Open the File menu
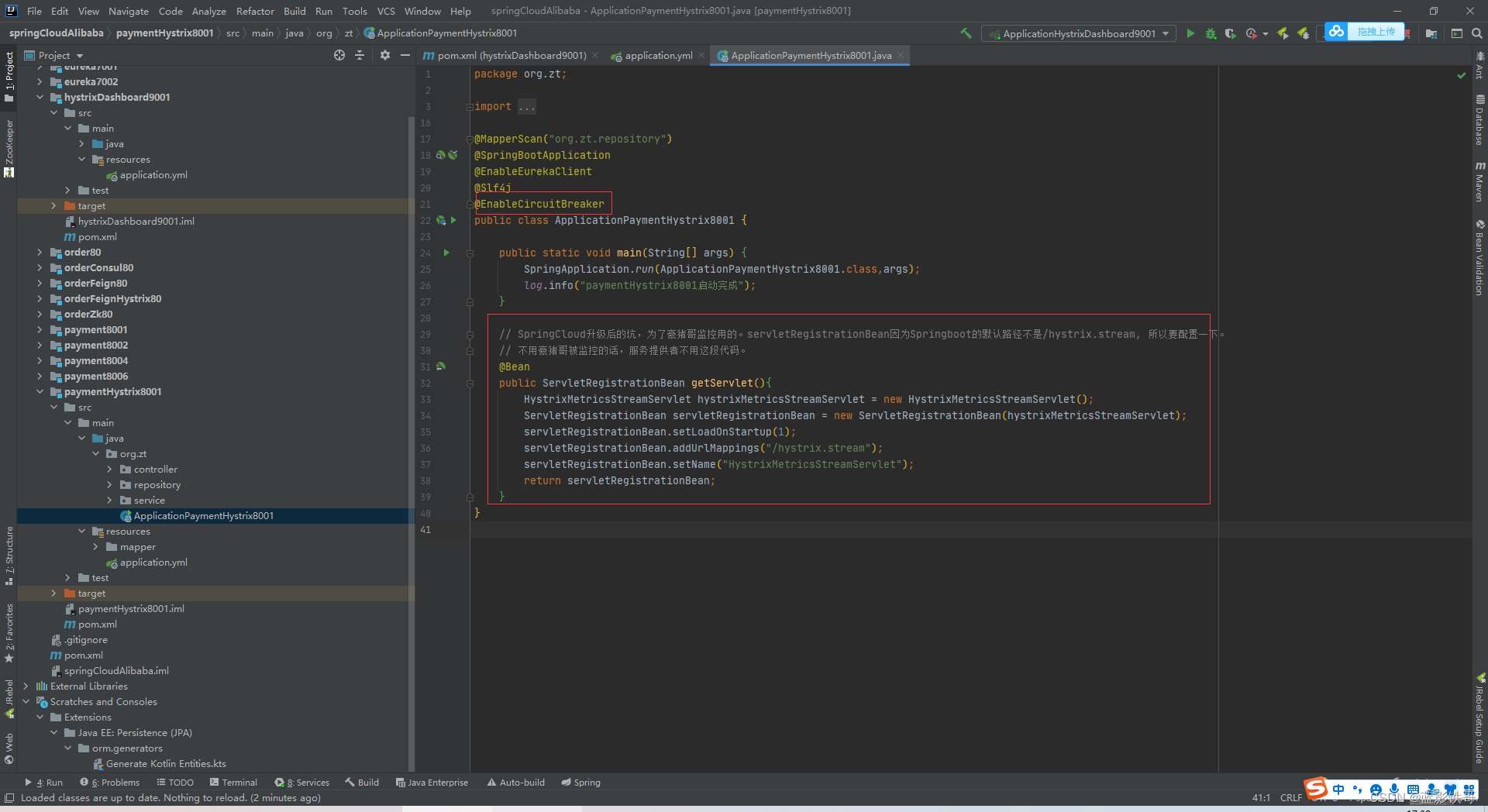Image resolution: width=1488 pixels, height=812 pixels. pos(34,11)
